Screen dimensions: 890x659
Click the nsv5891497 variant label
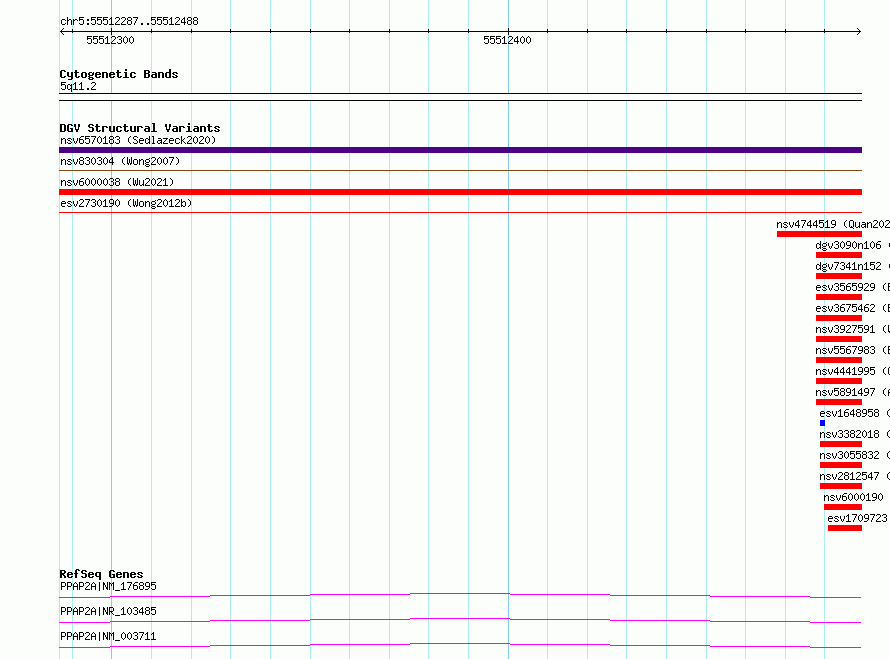846,392
